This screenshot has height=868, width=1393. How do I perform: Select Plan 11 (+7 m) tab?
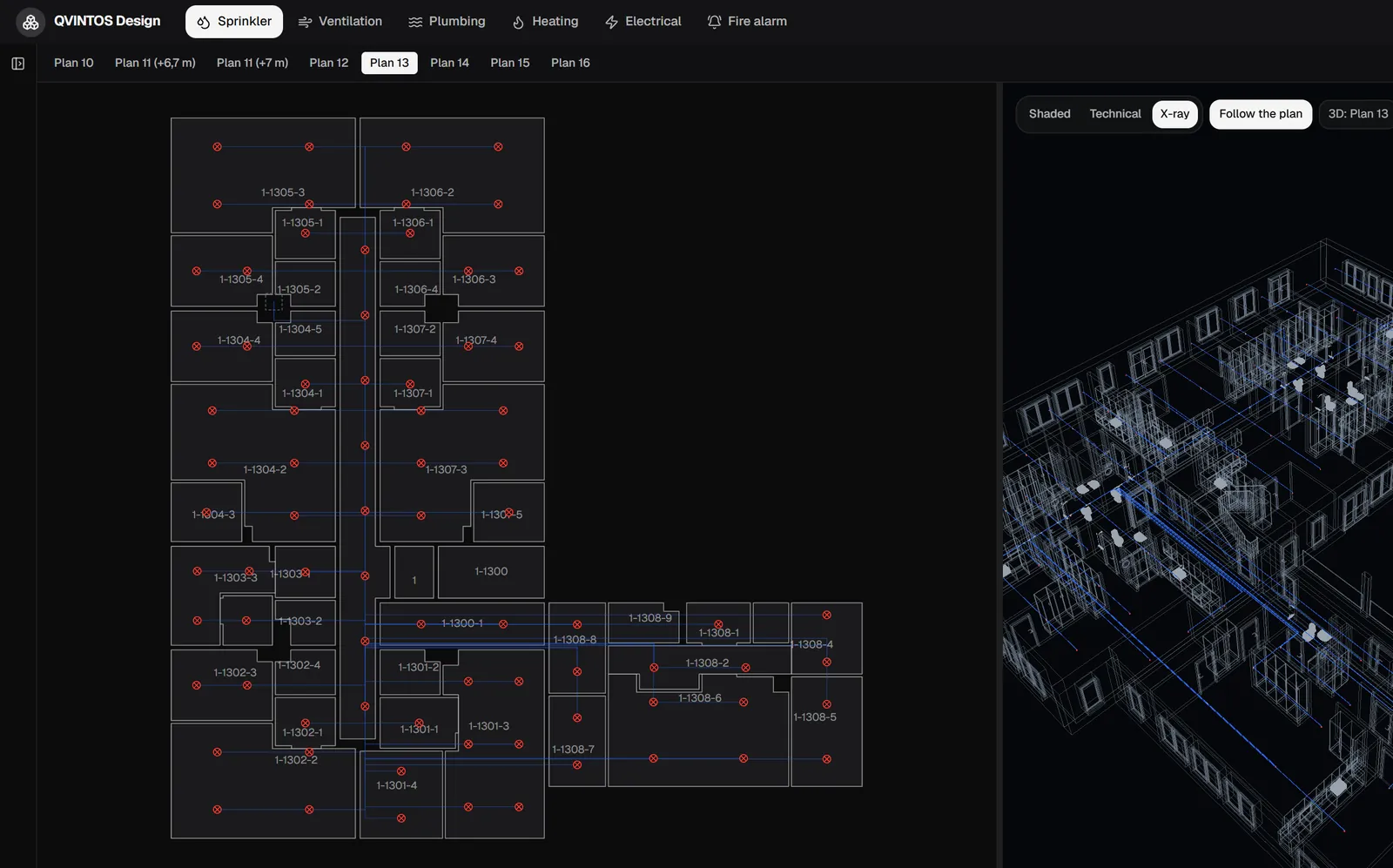pyautogui.click(x=252, y=63)
